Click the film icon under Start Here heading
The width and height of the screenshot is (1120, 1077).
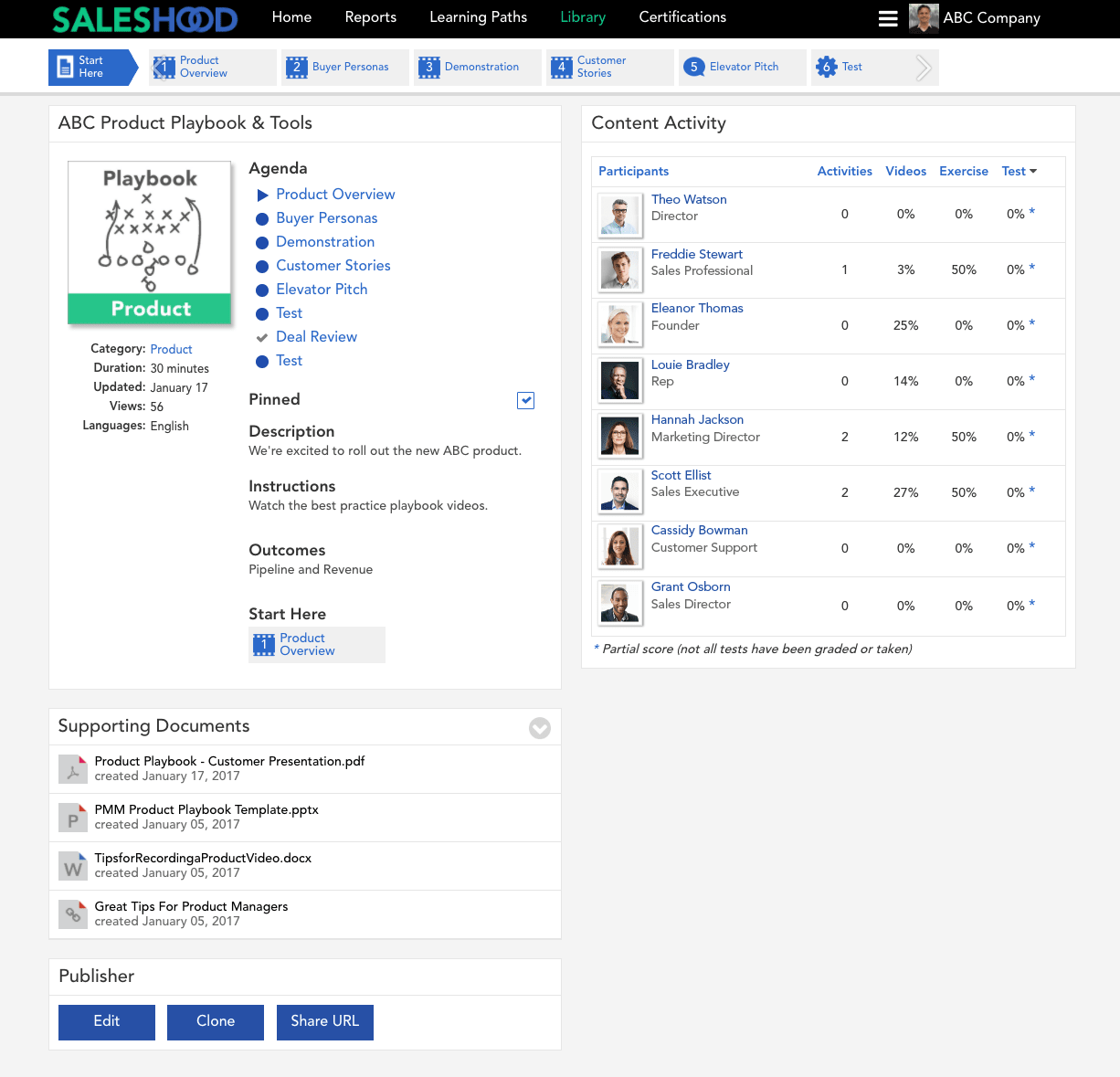(x=263, y=645)
